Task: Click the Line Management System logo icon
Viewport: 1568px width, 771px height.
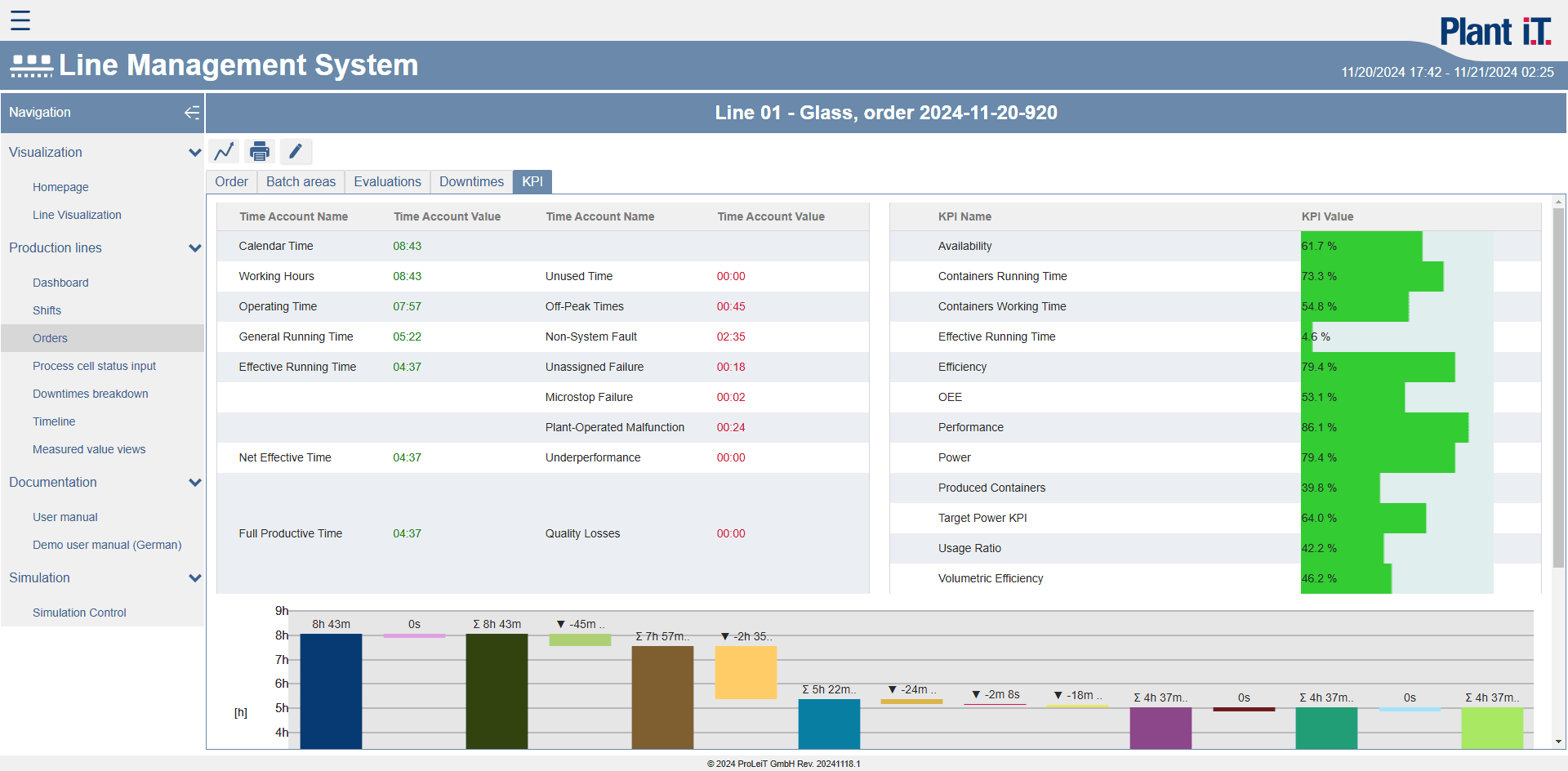Action: pos(31,65)
